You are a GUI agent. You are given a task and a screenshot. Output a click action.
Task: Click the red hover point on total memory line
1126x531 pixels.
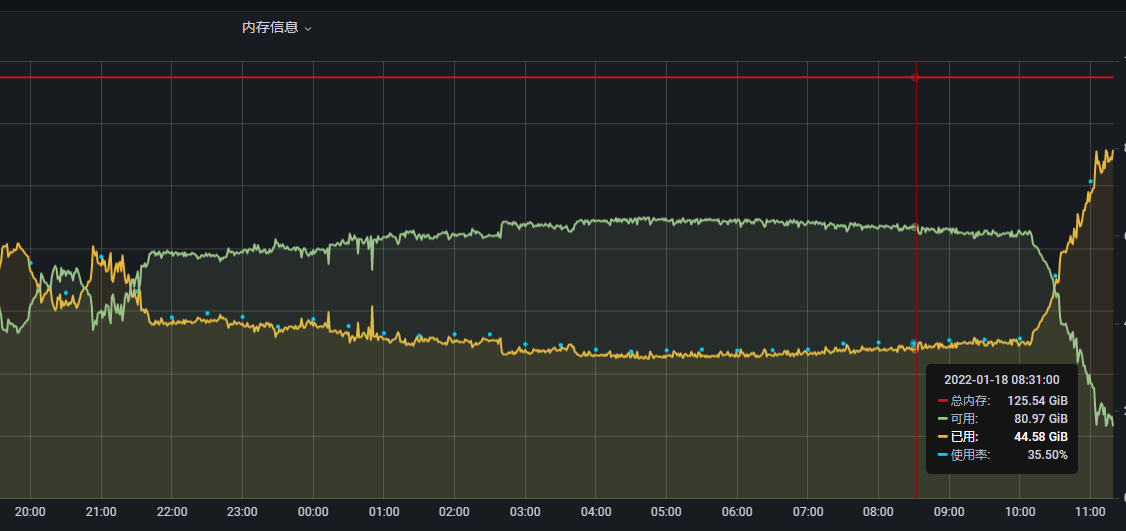click(x=915, y=77)
